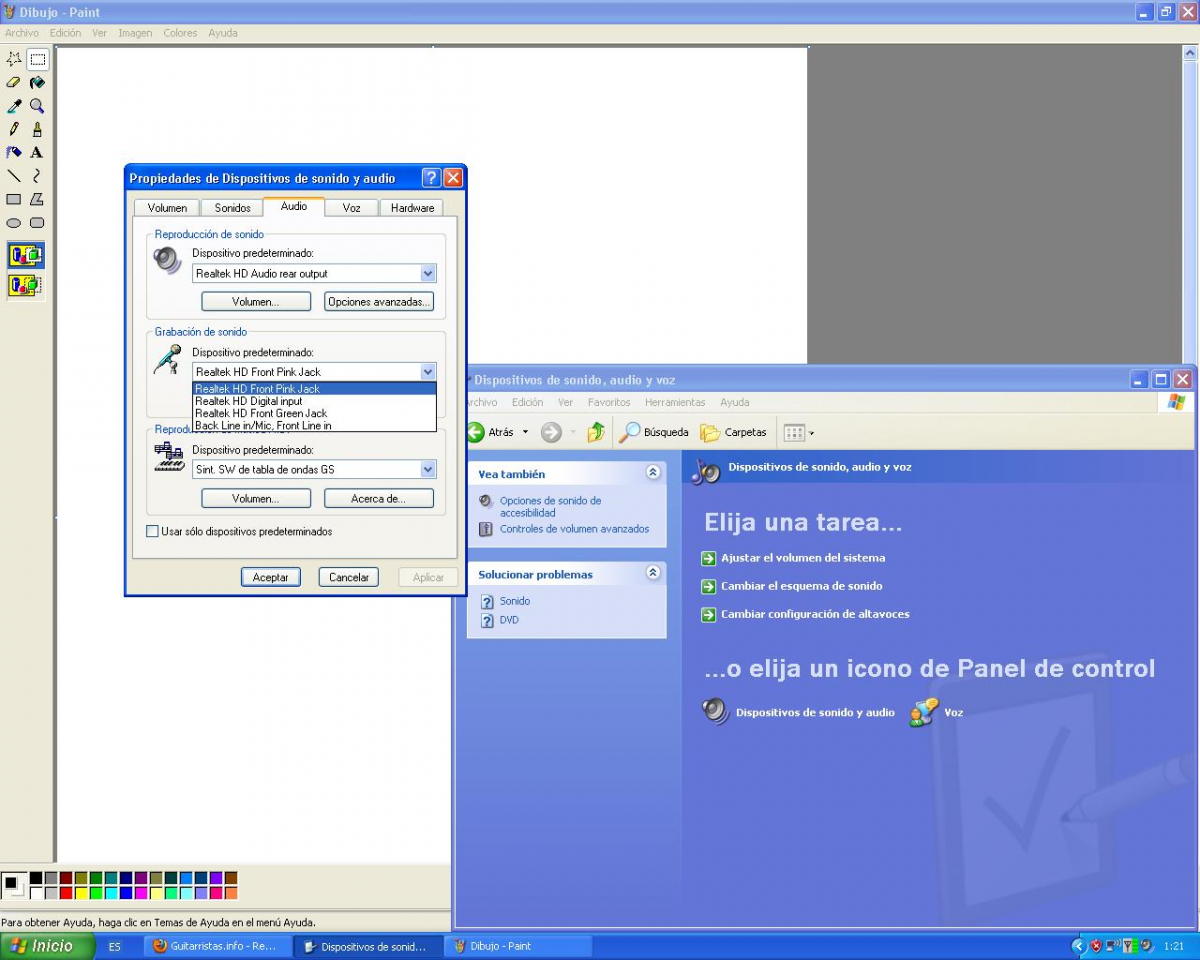Open the sound playback device dropdown

(x=428, y=273)
